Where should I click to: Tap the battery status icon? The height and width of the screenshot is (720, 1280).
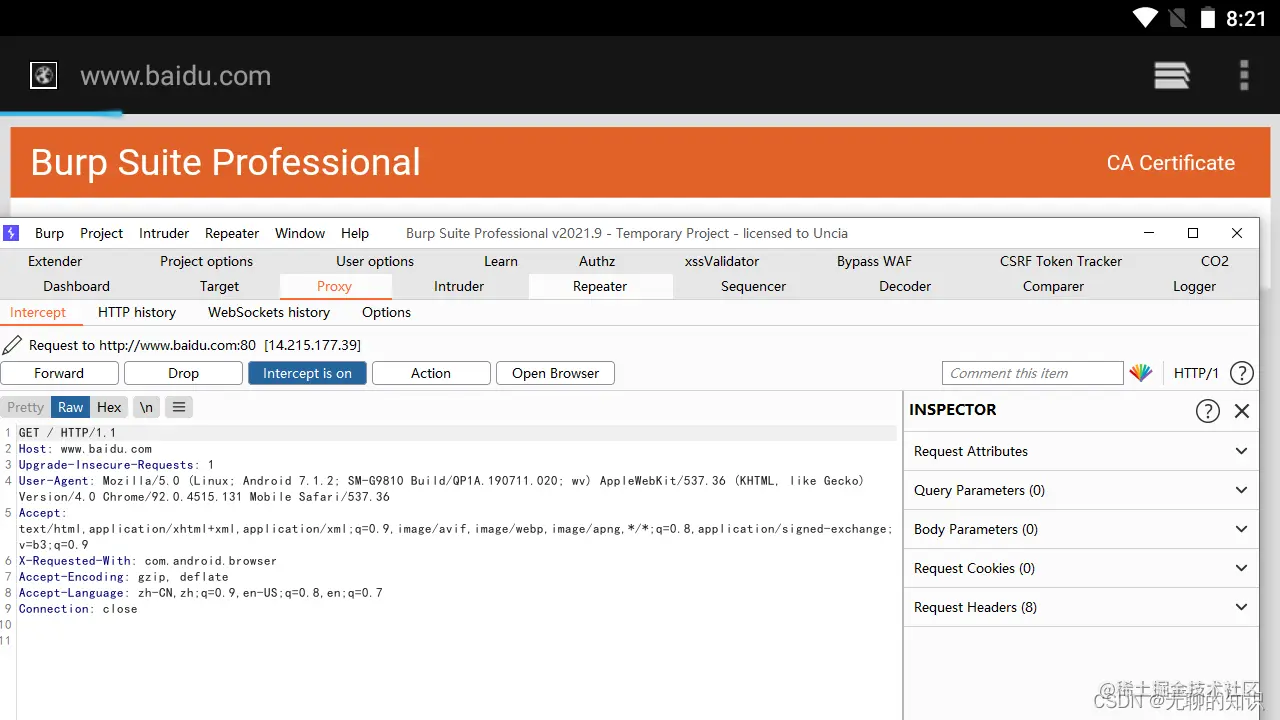click(x=1208, y=17)
